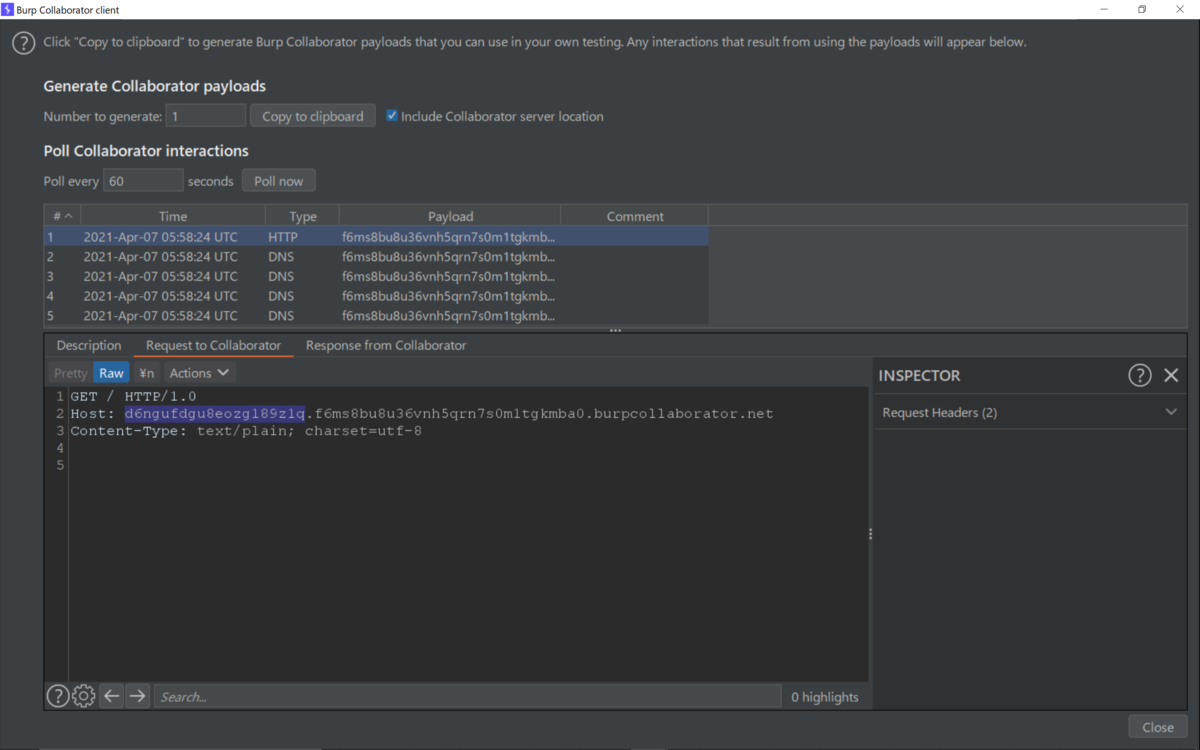
Task: Click the Comment column header
Action: point(635,216)
